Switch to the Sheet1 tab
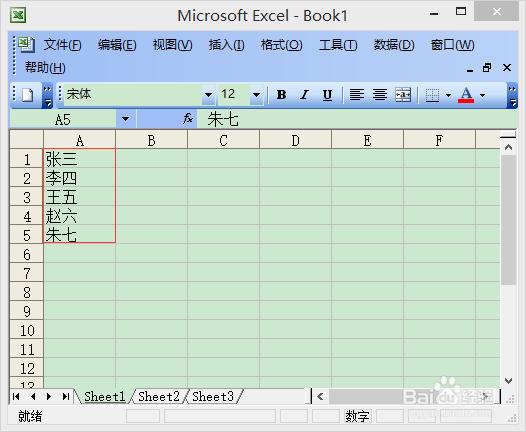526x432 pixels. pos(104,396)
